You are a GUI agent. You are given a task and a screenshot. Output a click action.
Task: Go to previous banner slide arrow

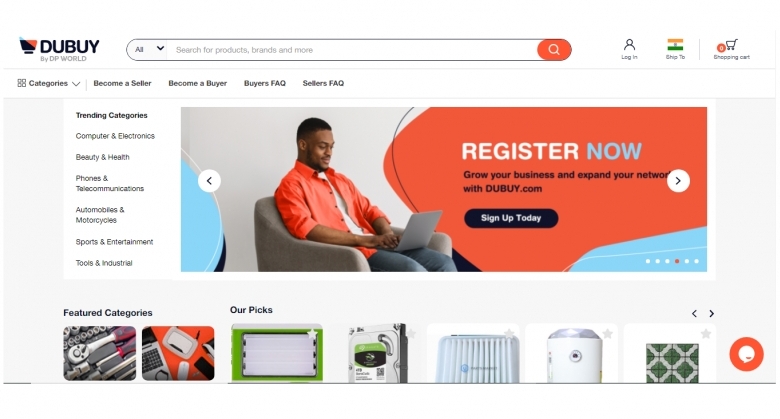(x=209, y=181)
